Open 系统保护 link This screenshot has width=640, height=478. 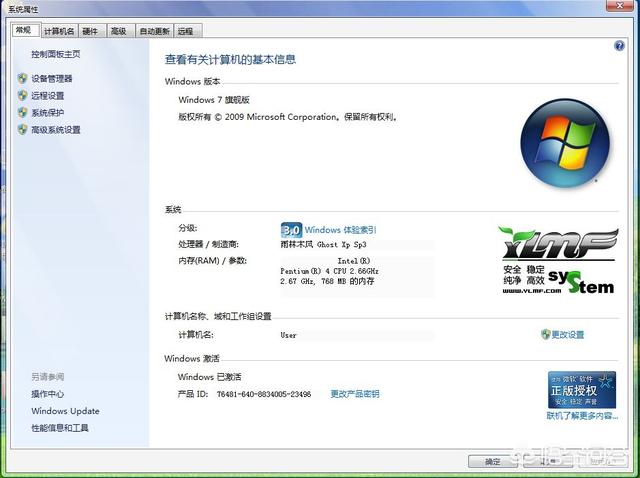48,113
